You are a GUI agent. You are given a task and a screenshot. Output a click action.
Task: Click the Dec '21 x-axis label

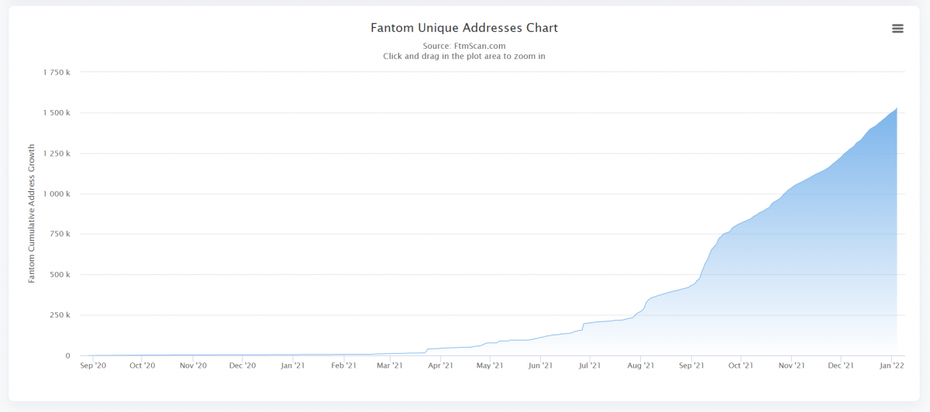(840, 366)
